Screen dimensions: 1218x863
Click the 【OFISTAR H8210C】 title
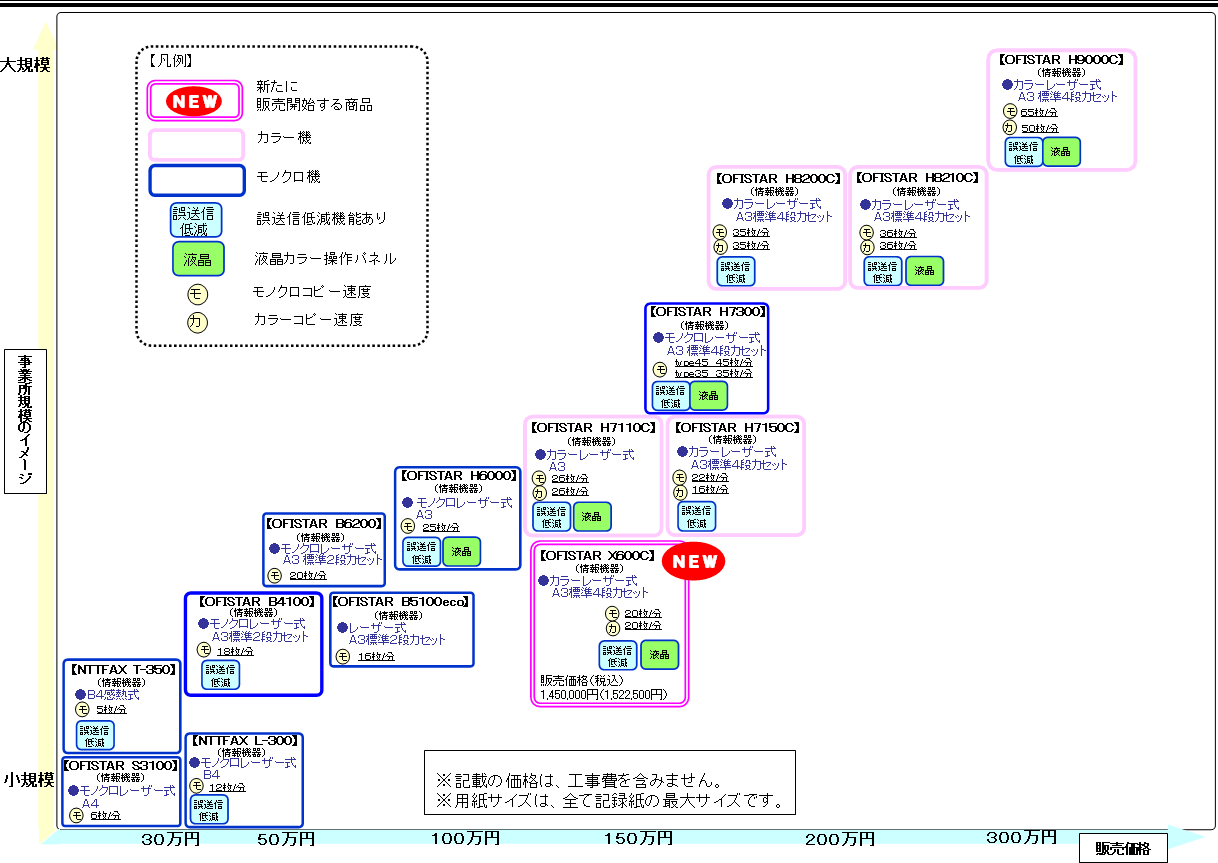[x=918, y=178]
